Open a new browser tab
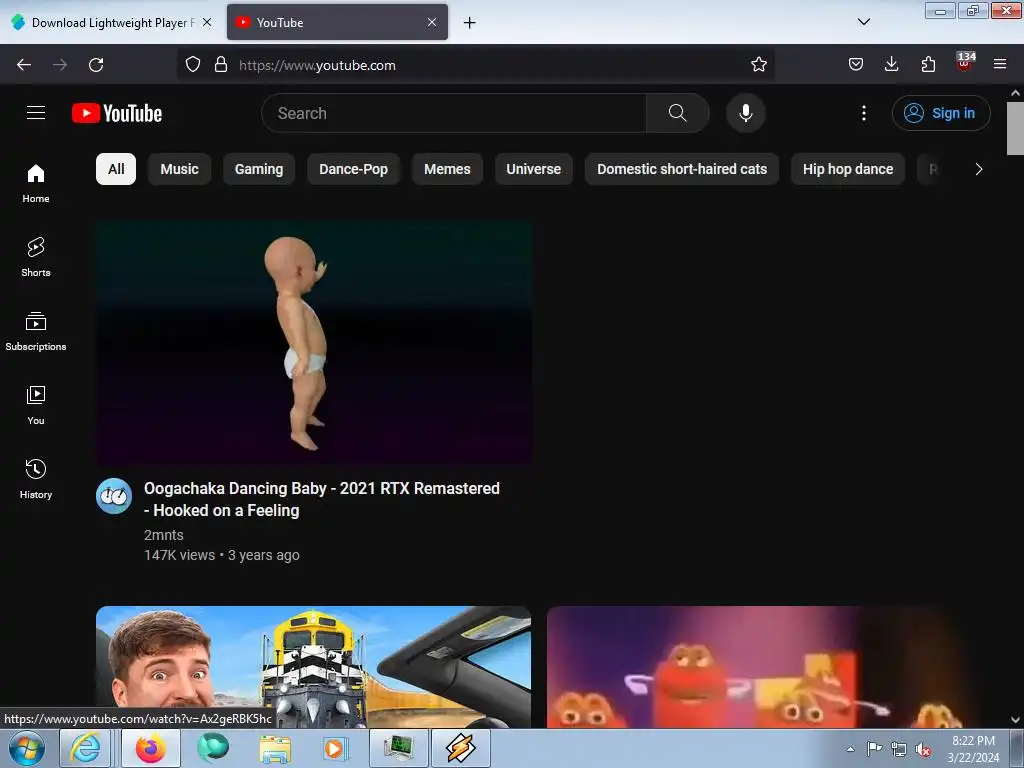Image resolution: width=1024 pixels, height=768 pixels. click(469, 23)
